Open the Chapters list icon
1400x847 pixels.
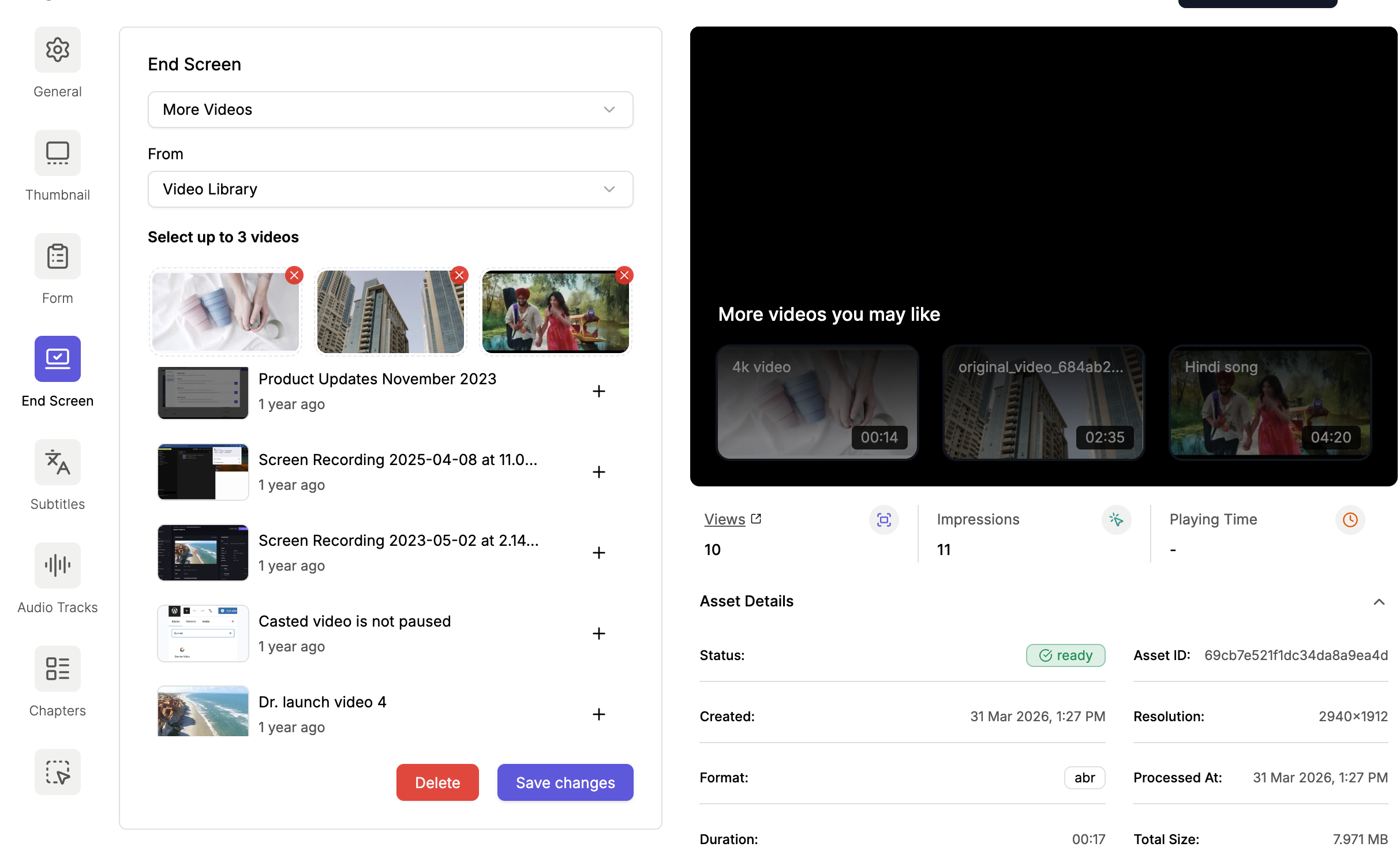pyautogui.click(x=57, y=669)
